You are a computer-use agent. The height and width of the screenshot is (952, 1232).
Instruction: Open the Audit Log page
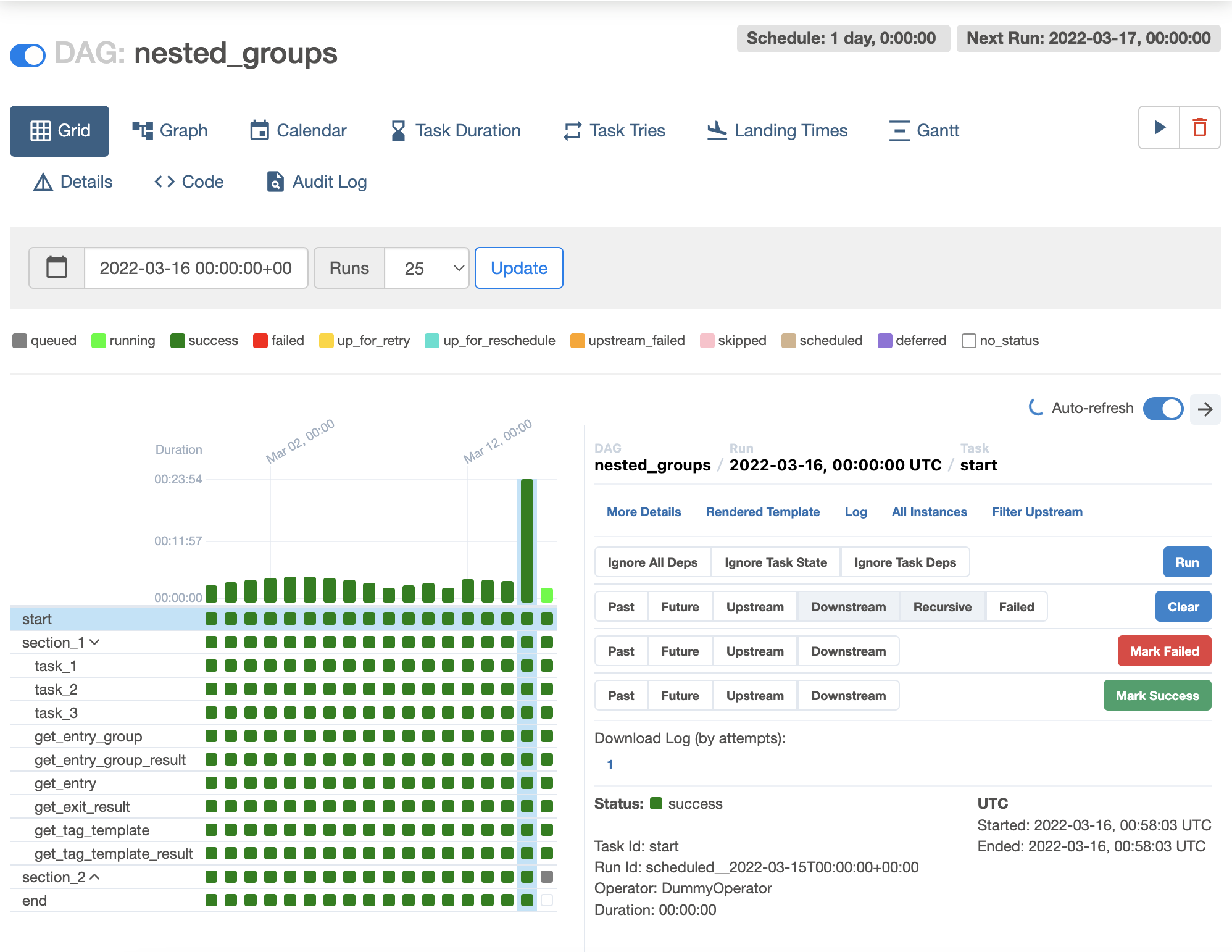click(x=317, y=182)
